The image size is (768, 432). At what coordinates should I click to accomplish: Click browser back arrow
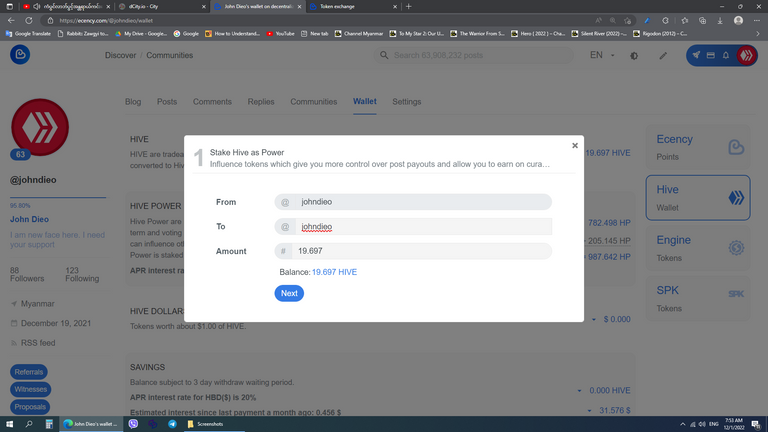[x=11, y=21]
